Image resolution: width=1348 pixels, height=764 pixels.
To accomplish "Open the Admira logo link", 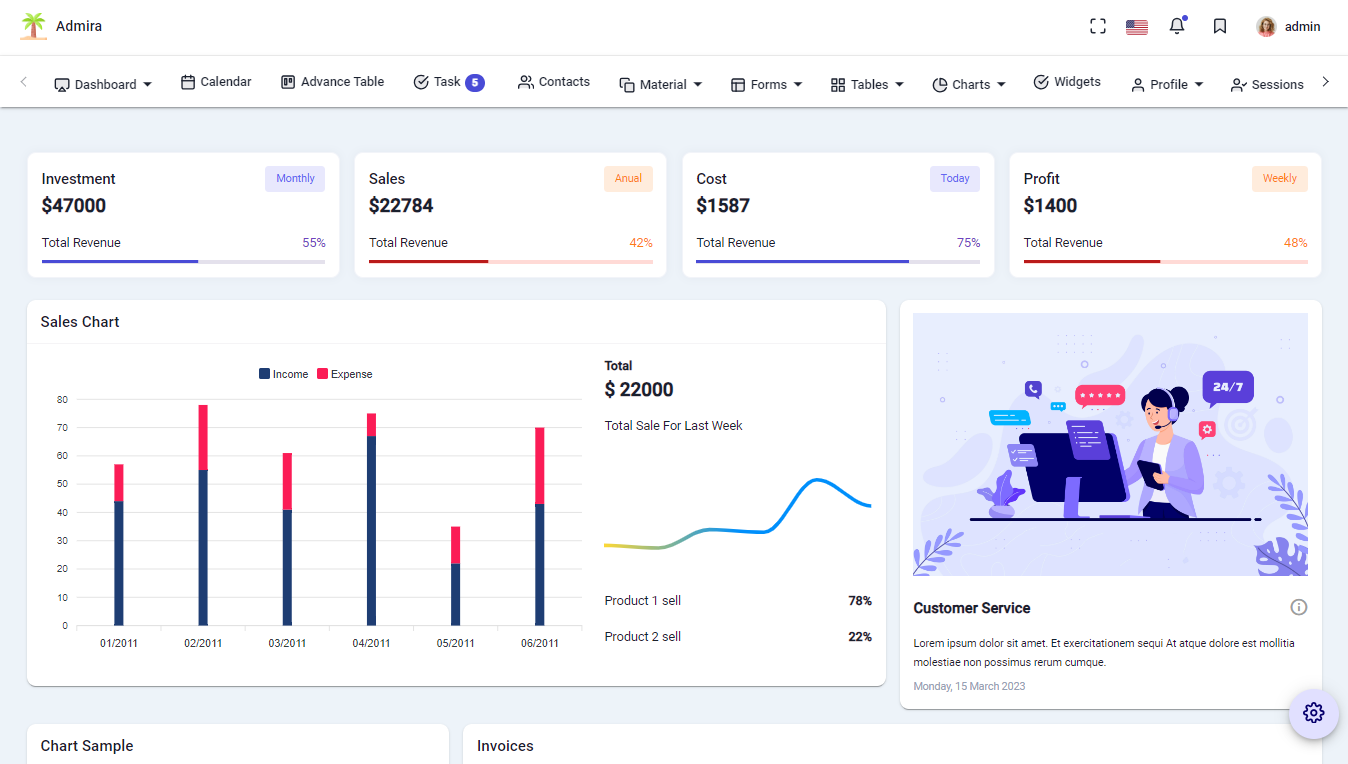I will tap(62, 26).
